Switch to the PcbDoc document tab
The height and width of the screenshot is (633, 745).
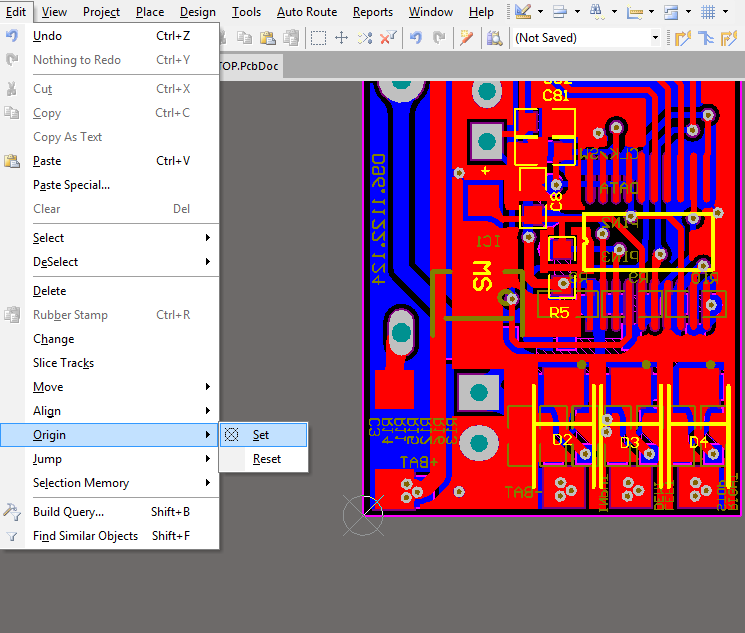pos(251,66)
